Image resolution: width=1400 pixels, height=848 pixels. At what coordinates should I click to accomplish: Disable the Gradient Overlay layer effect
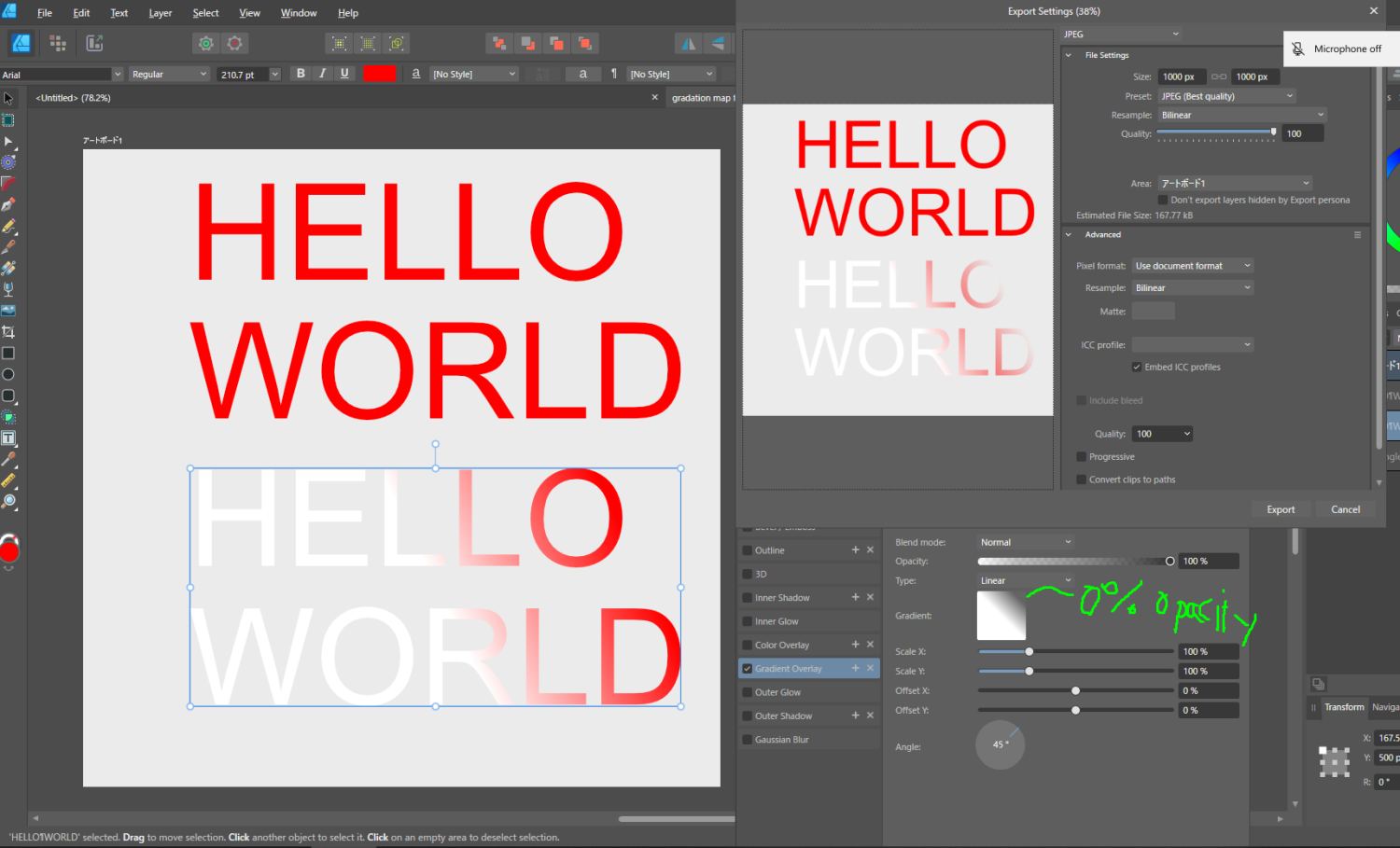tap(747, 668)
